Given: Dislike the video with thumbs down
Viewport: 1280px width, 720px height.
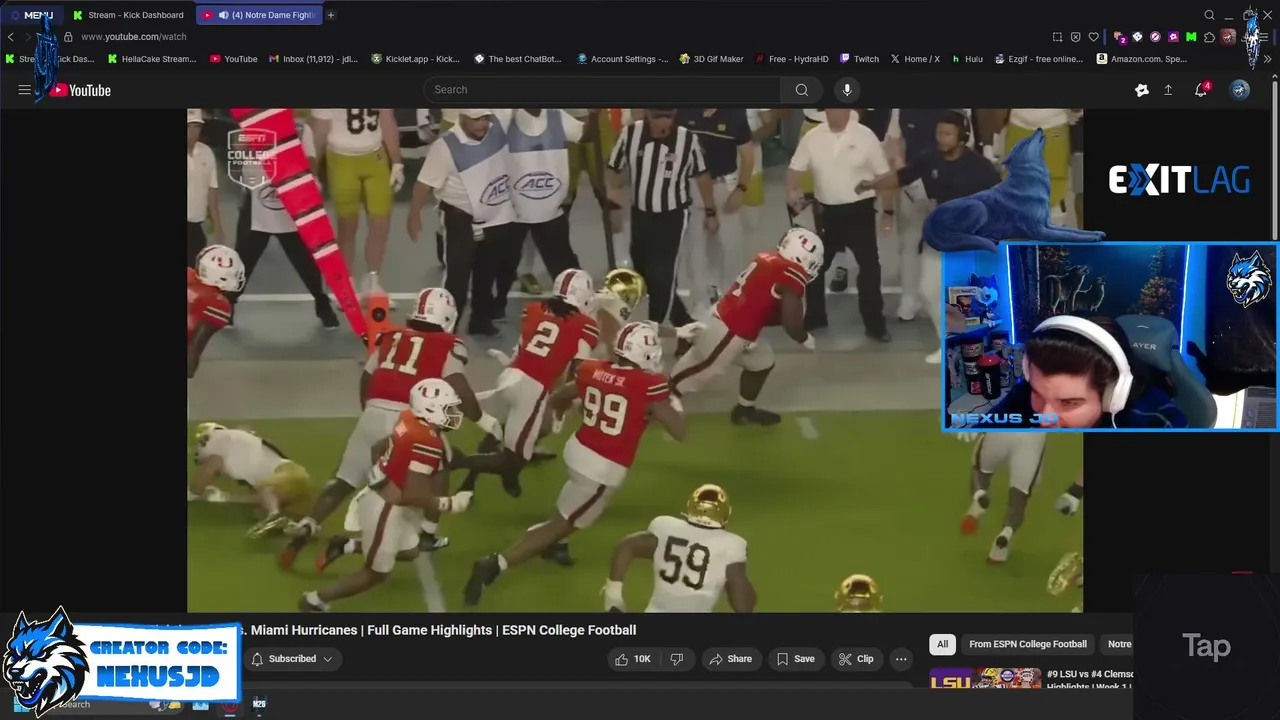Looking at the screenshot, I should tap(677, 659).
